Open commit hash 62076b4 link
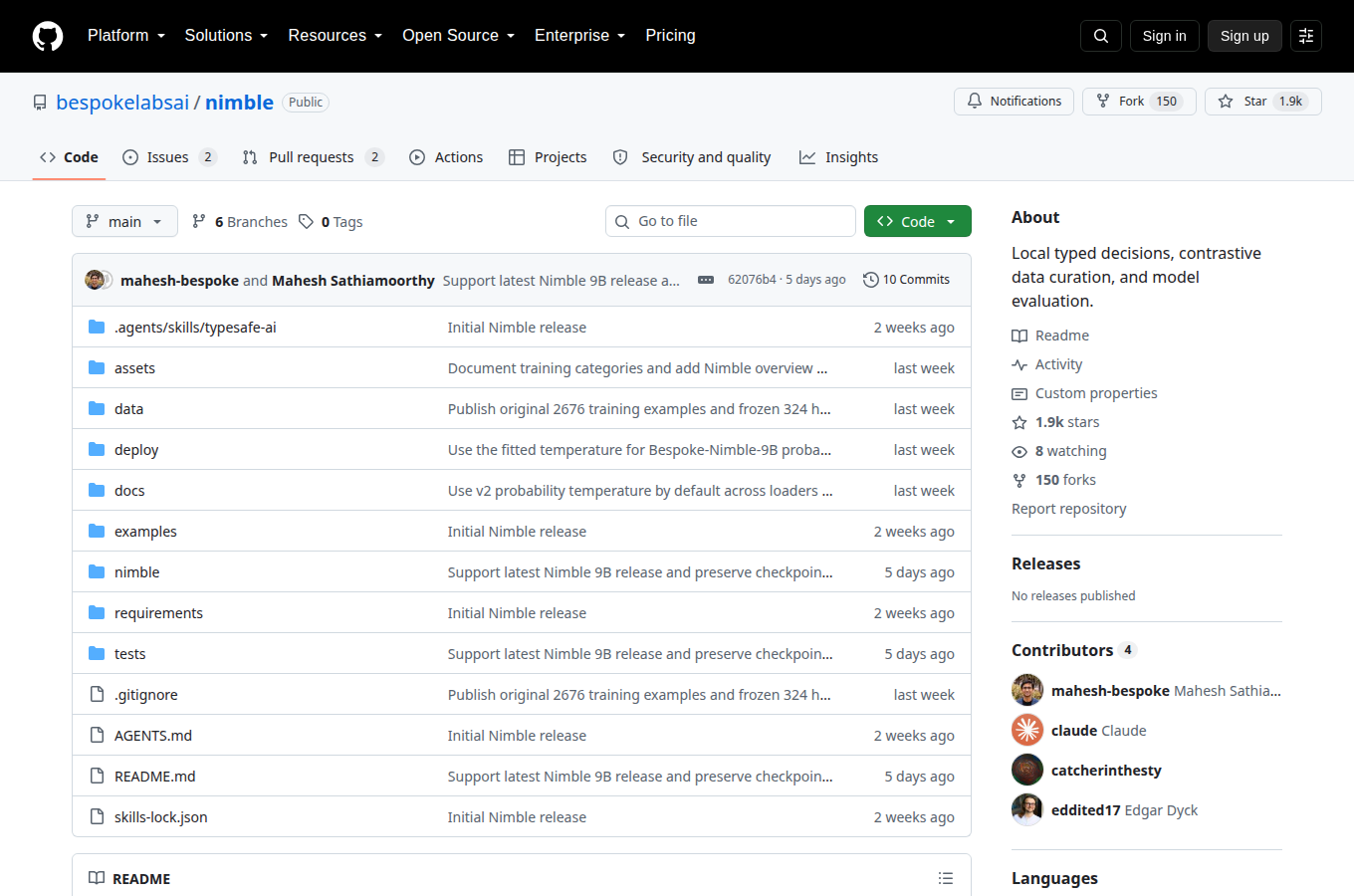 pos(752,280)
